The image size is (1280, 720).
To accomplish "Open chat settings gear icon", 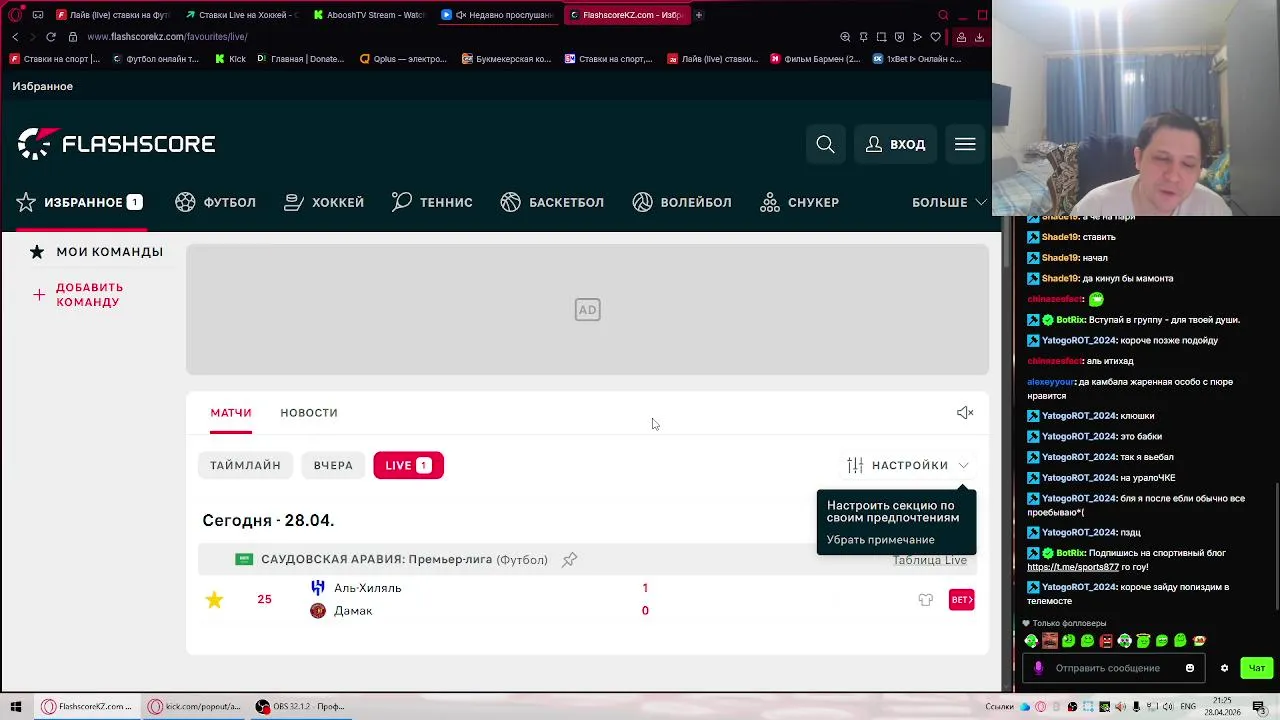I will click(x=1224, y=668).
